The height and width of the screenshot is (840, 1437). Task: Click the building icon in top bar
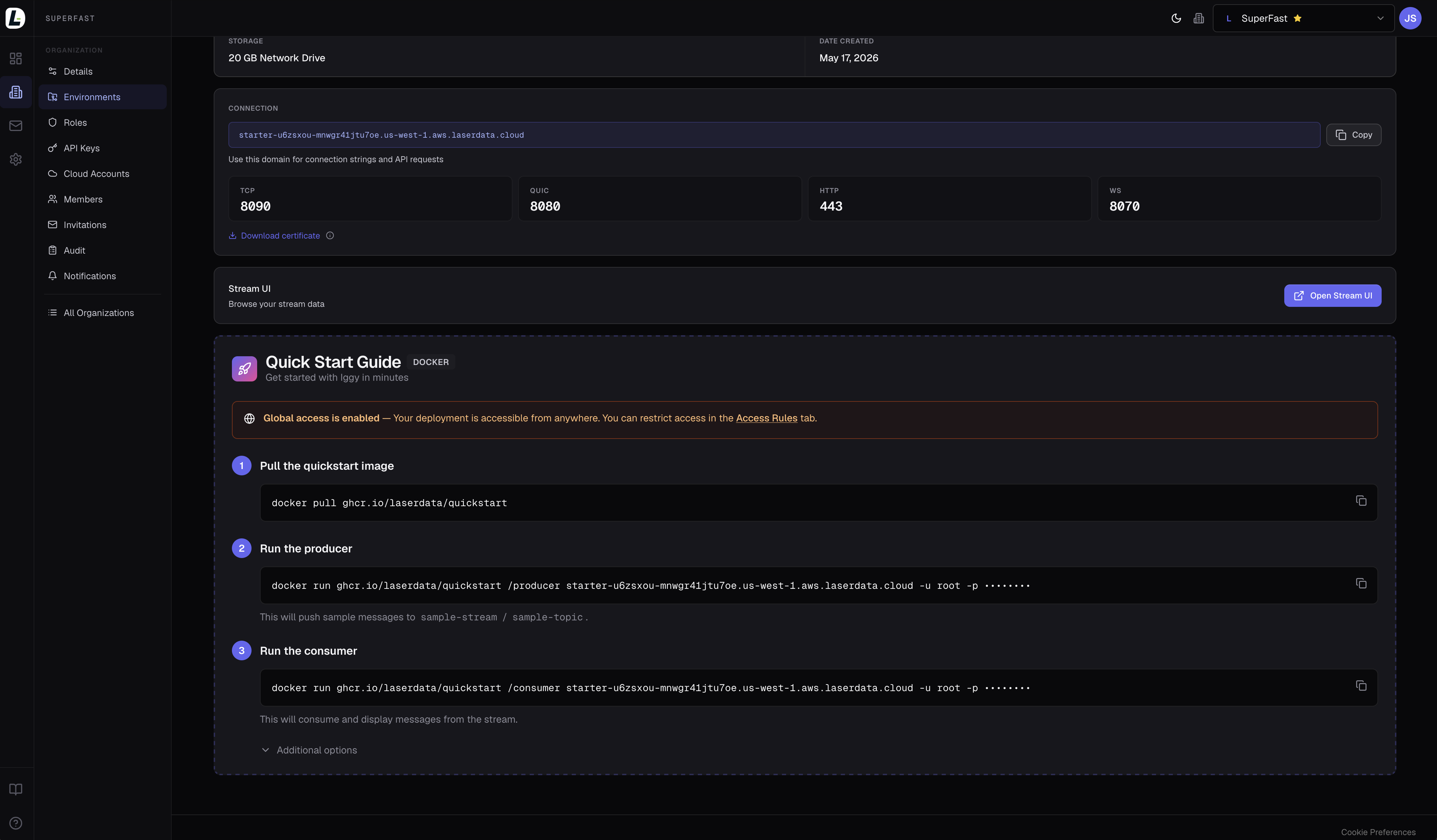(x=1199, y=18)
